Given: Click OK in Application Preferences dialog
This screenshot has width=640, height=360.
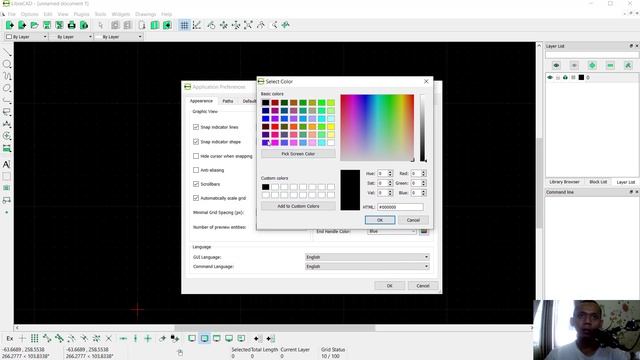Looking at the screenshot, I should (x=389, y=286).
